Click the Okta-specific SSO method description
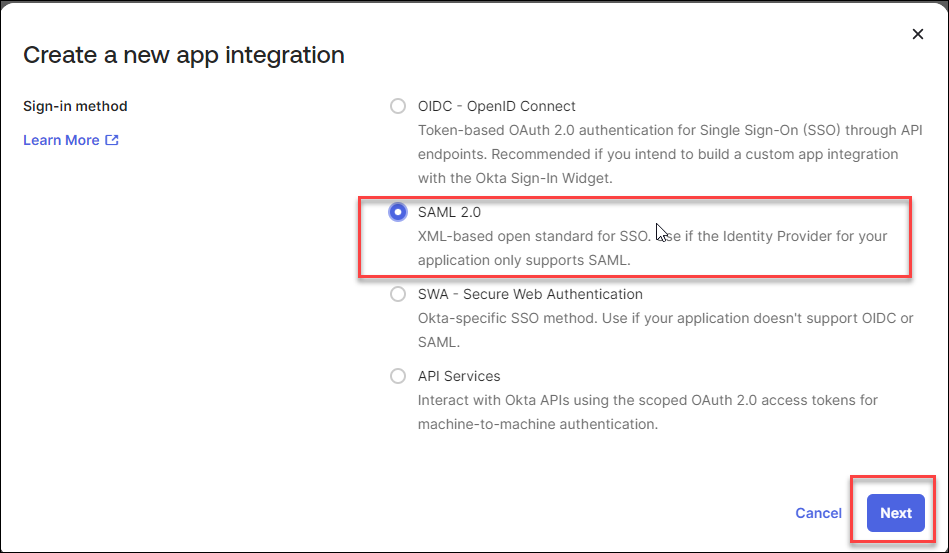Screen dimensions: 949x553 (x=665, y=318)
